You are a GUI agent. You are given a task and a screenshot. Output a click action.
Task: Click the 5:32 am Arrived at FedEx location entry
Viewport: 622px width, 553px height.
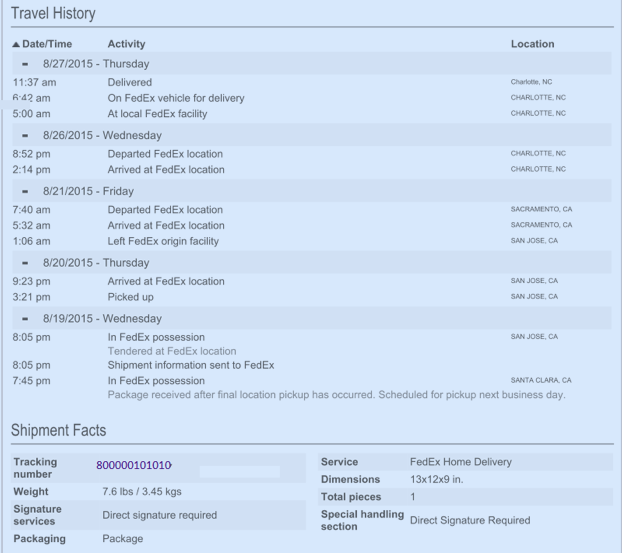[x=166, y=225]
